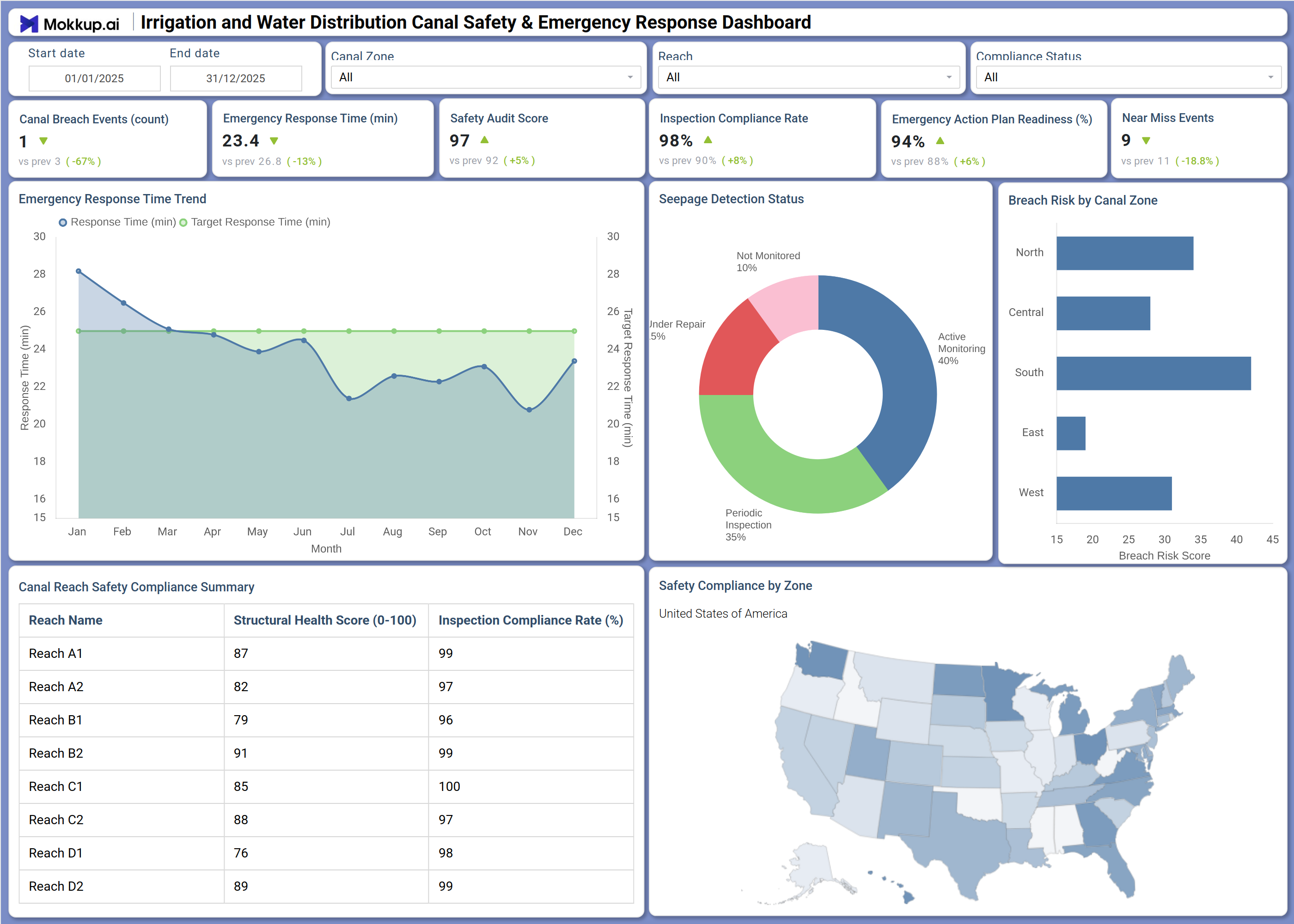
Task: Click the Mokkup.ai logo icon
Action: [29, 24]
